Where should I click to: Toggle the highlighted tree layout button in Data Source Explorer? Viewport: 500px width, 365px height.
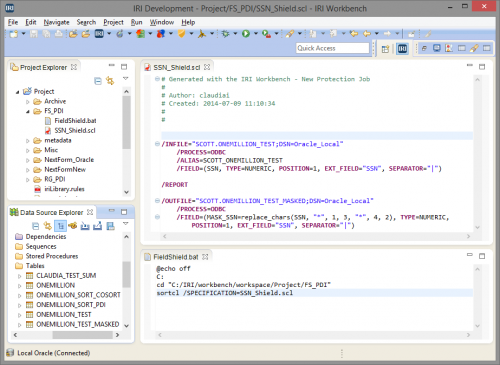tap(60, 226)
